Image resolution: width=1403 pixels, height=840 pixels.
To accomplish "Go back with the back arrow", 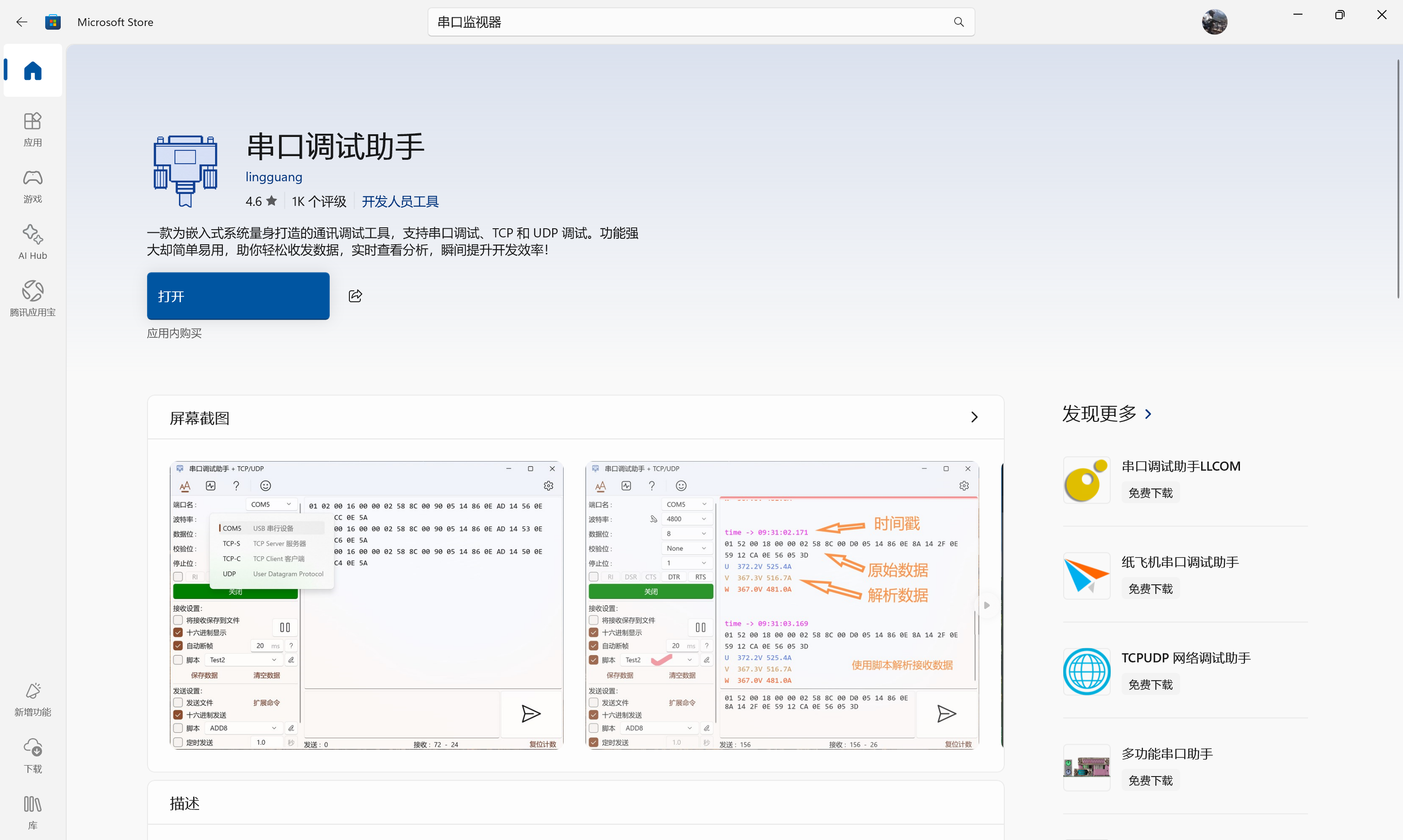I will (x=21, y=22).
